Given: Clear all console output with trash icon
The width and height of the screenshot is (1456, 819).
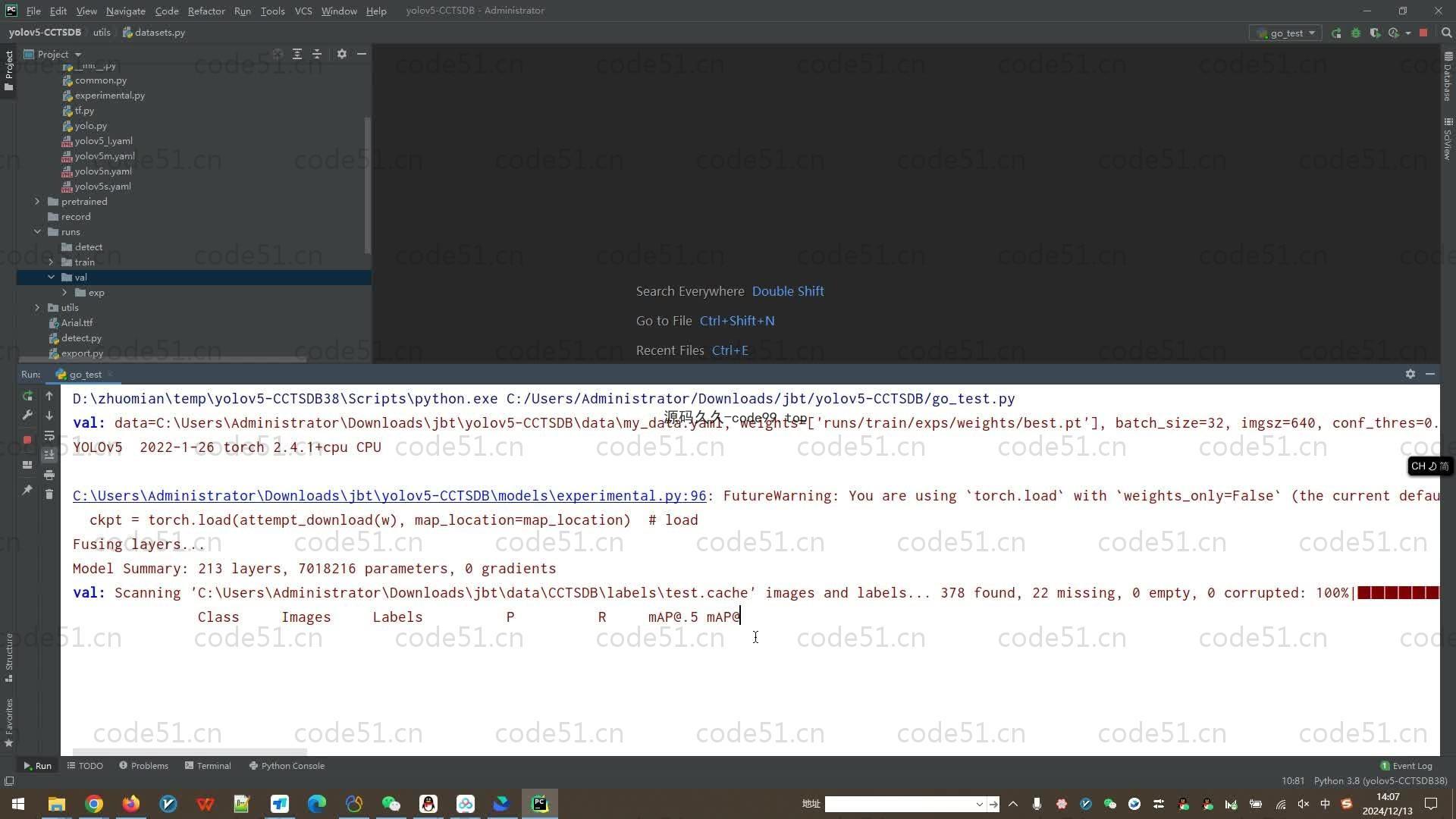Looking at the screenshot, I should [x=49, y=494].
